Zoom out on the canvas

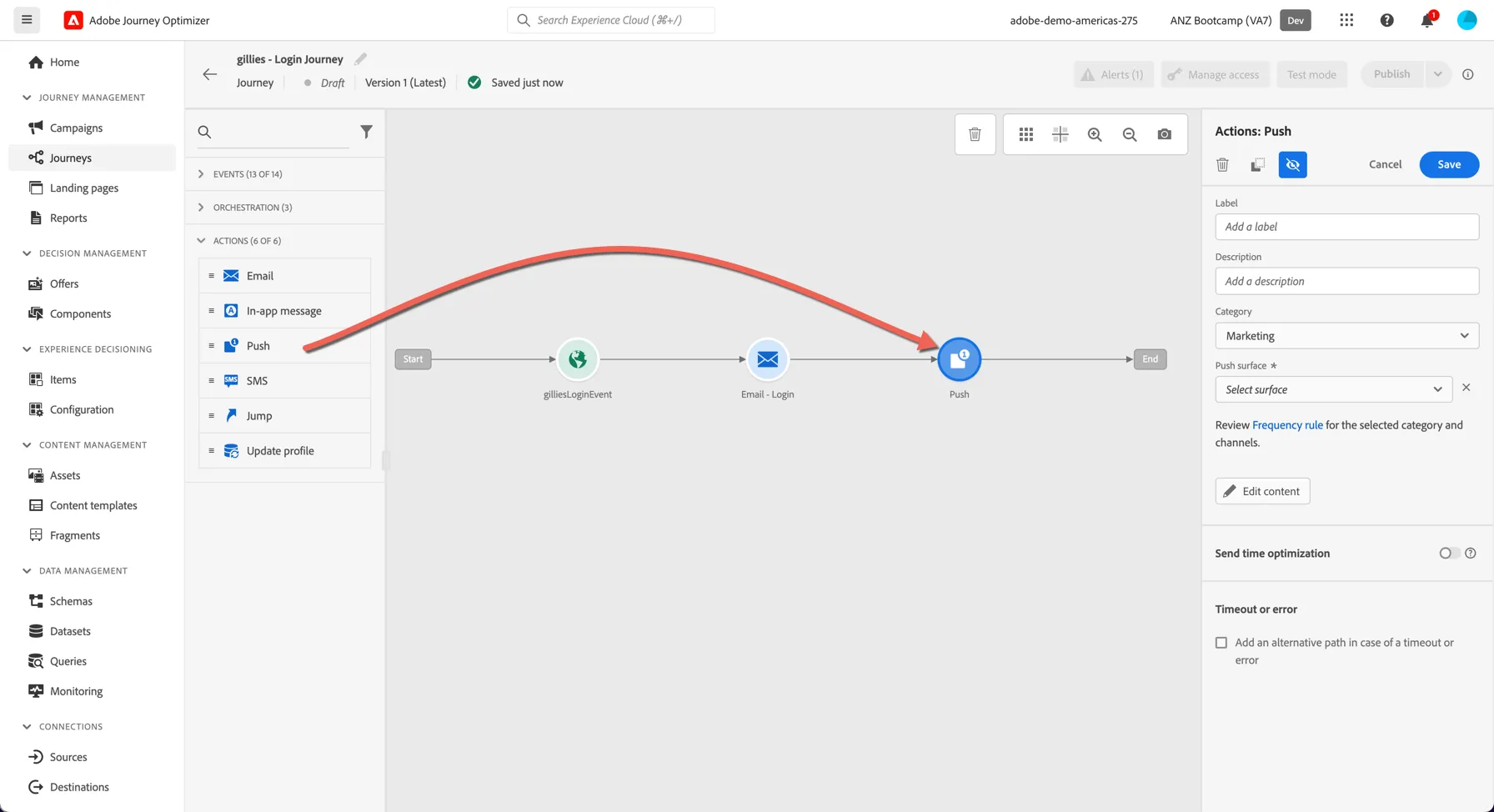pyautogui.click(x=1130, y=134)
